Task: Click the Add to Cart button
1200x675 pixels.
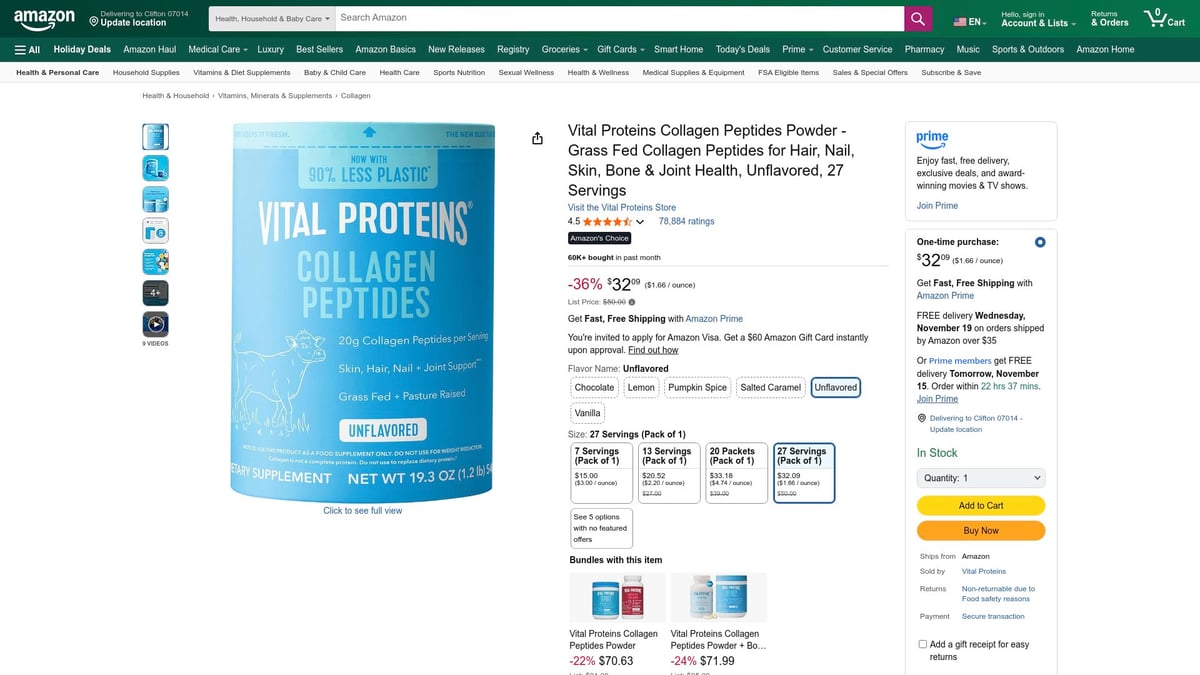Action: tap(980, 506)
